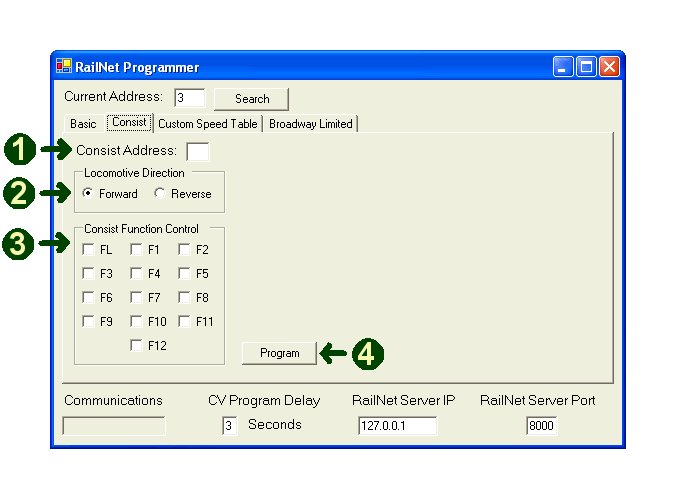The height and width of the screenshot is (499, 676).
Task: Select the Consist tab
Action: [129, 122]
